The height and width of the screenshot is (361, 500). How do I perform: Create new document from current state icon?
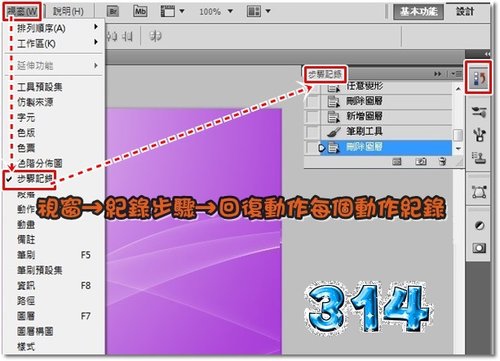point(397,162)
